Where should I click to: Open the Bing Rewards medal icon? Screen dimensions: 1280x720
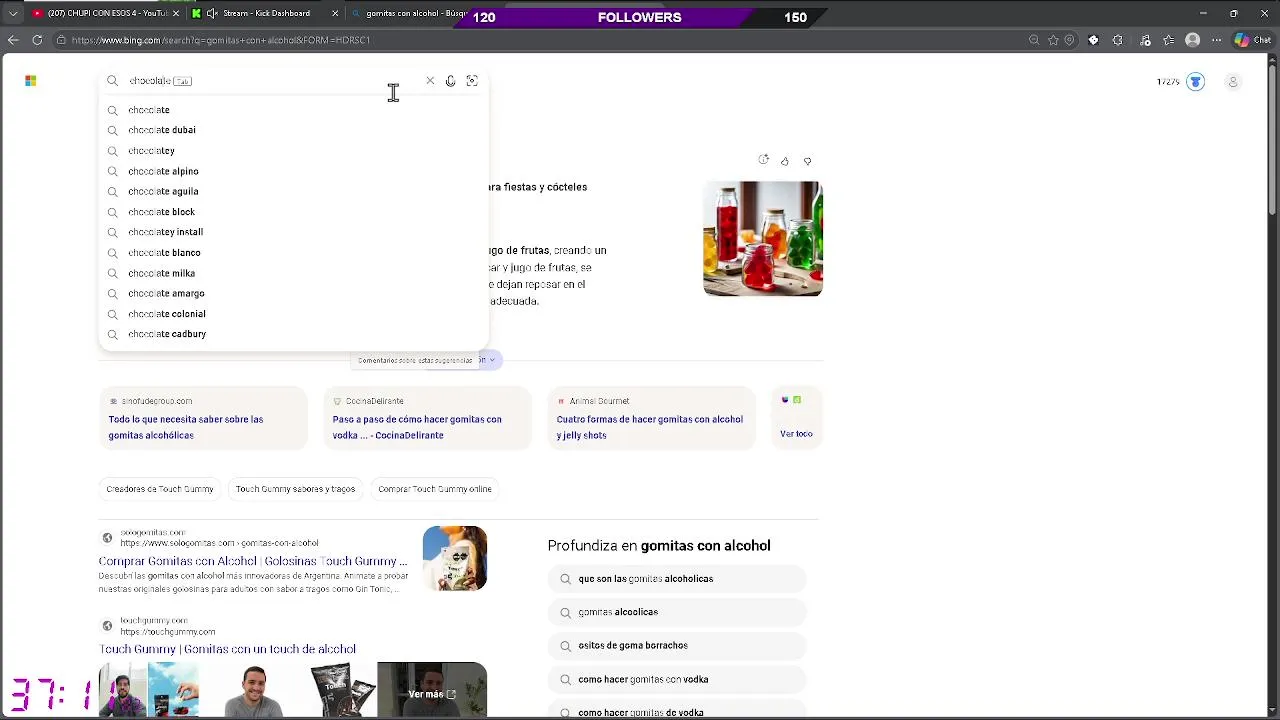coord(1195,82)
